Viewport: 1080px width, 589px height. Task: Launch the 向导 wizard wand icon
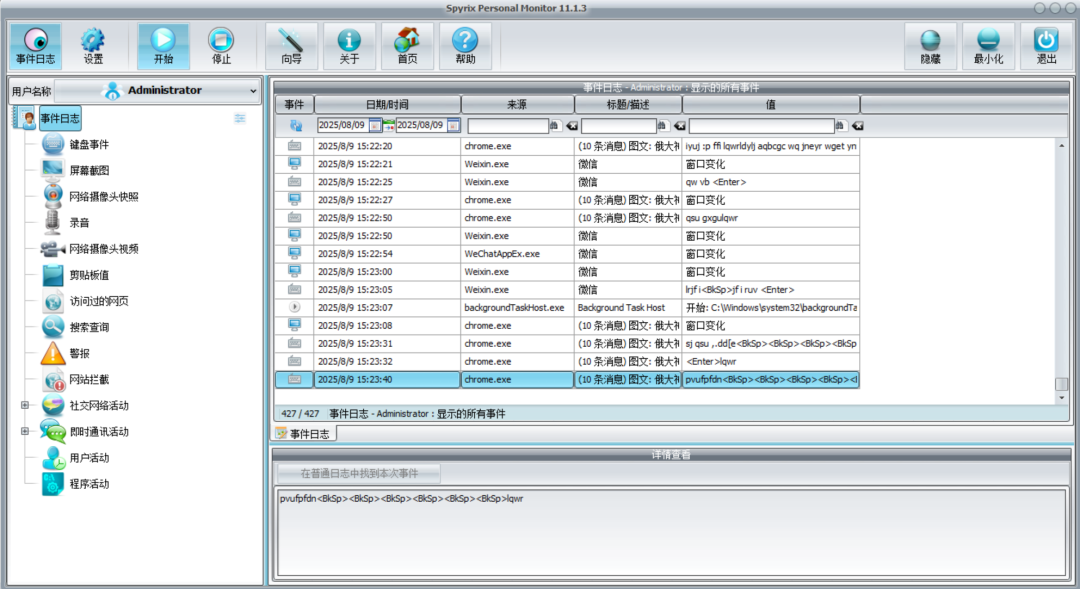(x=291, y=46)
